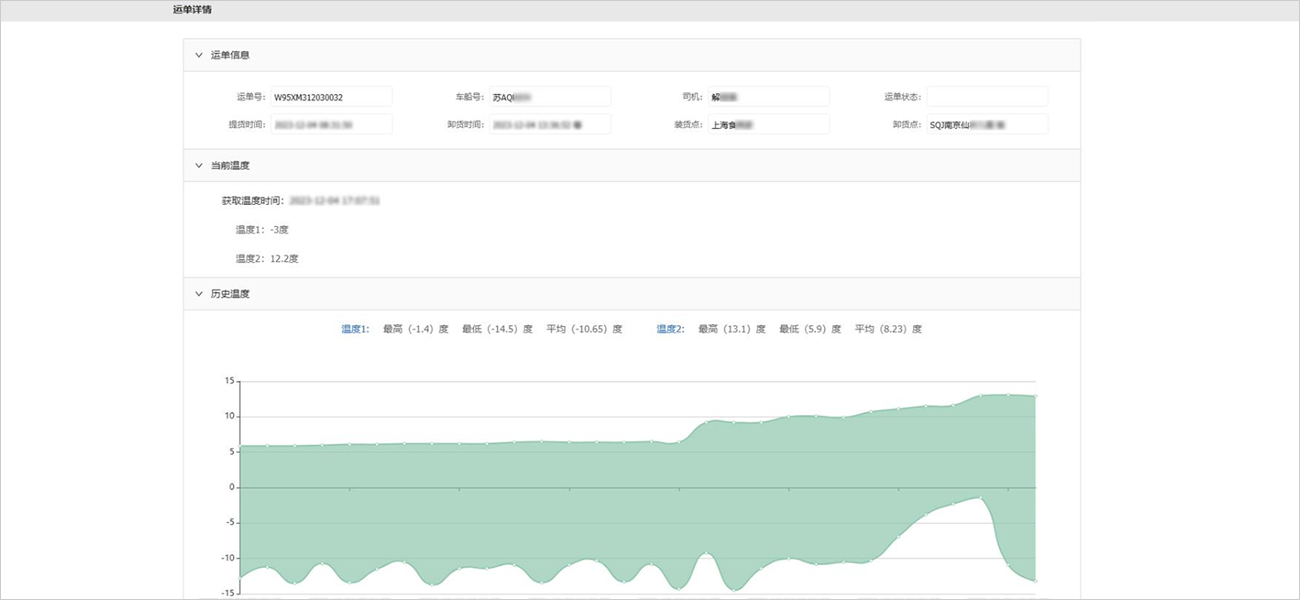Collapse the 运单信息 section chevron
1300x600 pixels.
tap(199, 55)
